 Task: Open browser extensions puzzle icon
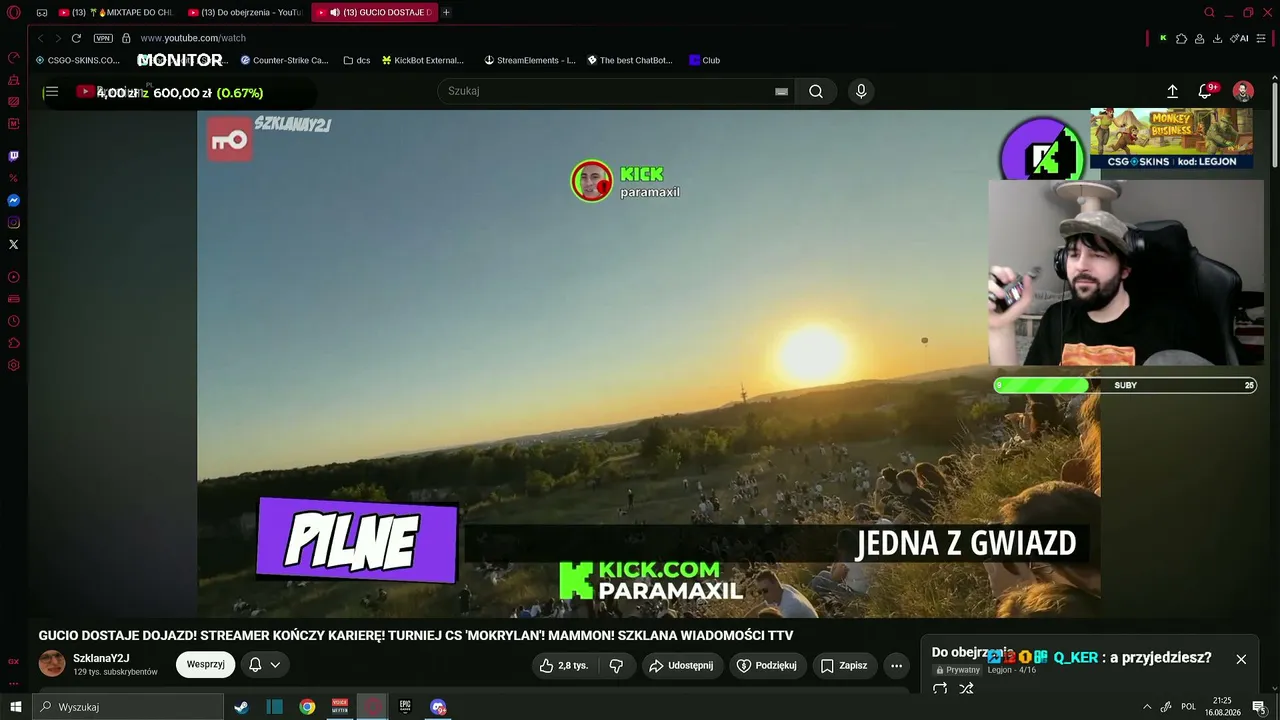tap(1181, 38)
